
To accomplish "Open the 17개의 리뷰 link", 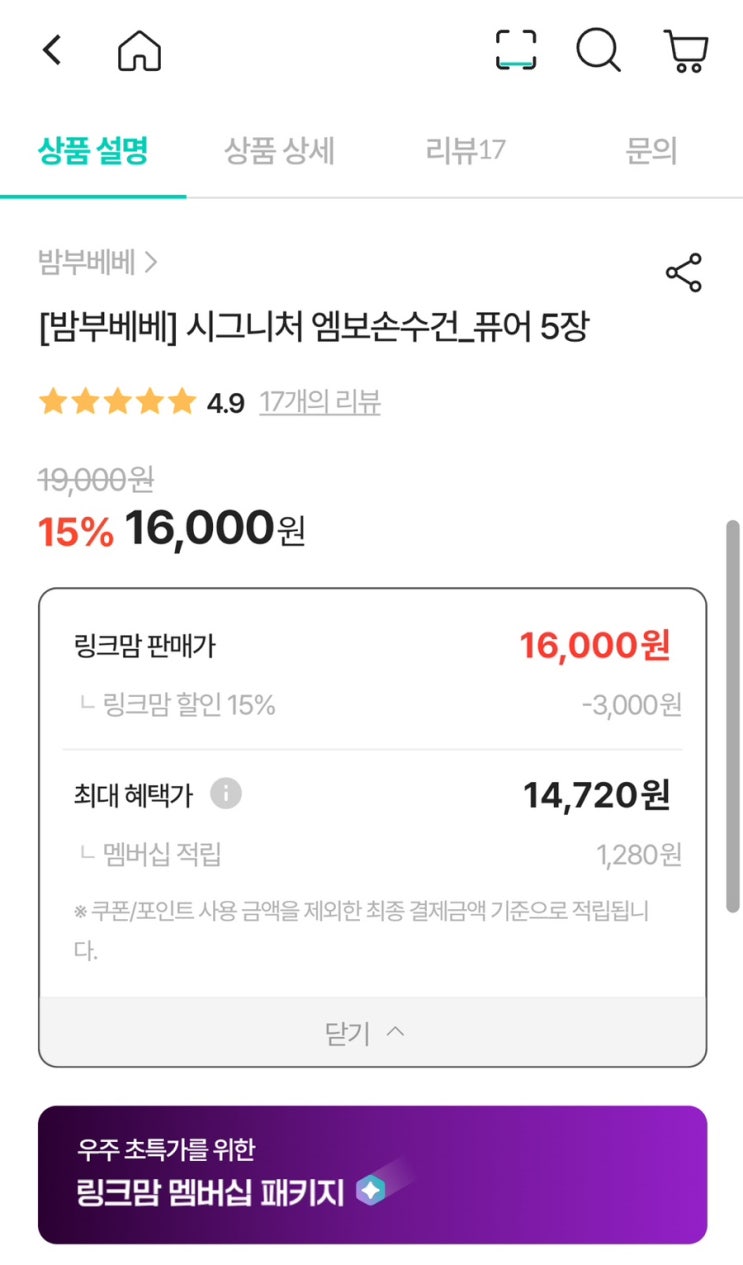I will [320, 402].
